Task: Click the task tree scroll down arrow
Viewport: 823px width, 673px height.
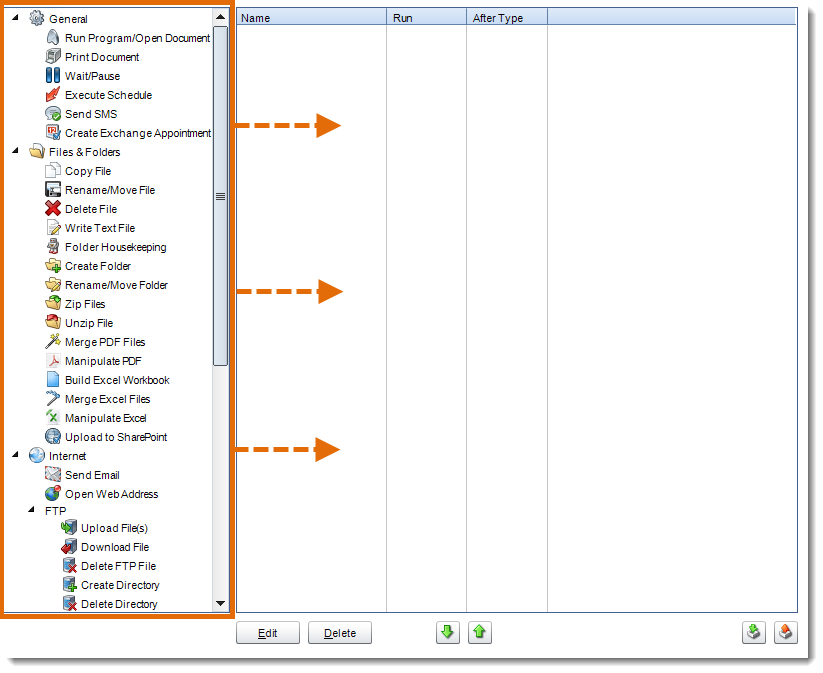Action: 220,604
